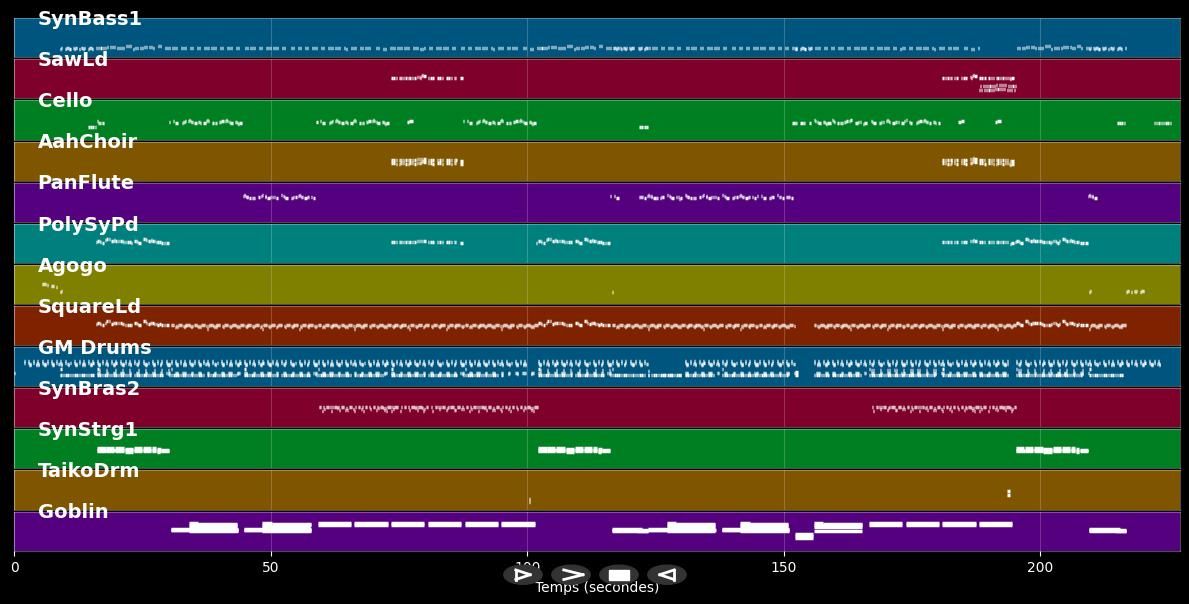Select the AahChoir track label
The image size is (1189, 604).
click(x=87, y=142)
